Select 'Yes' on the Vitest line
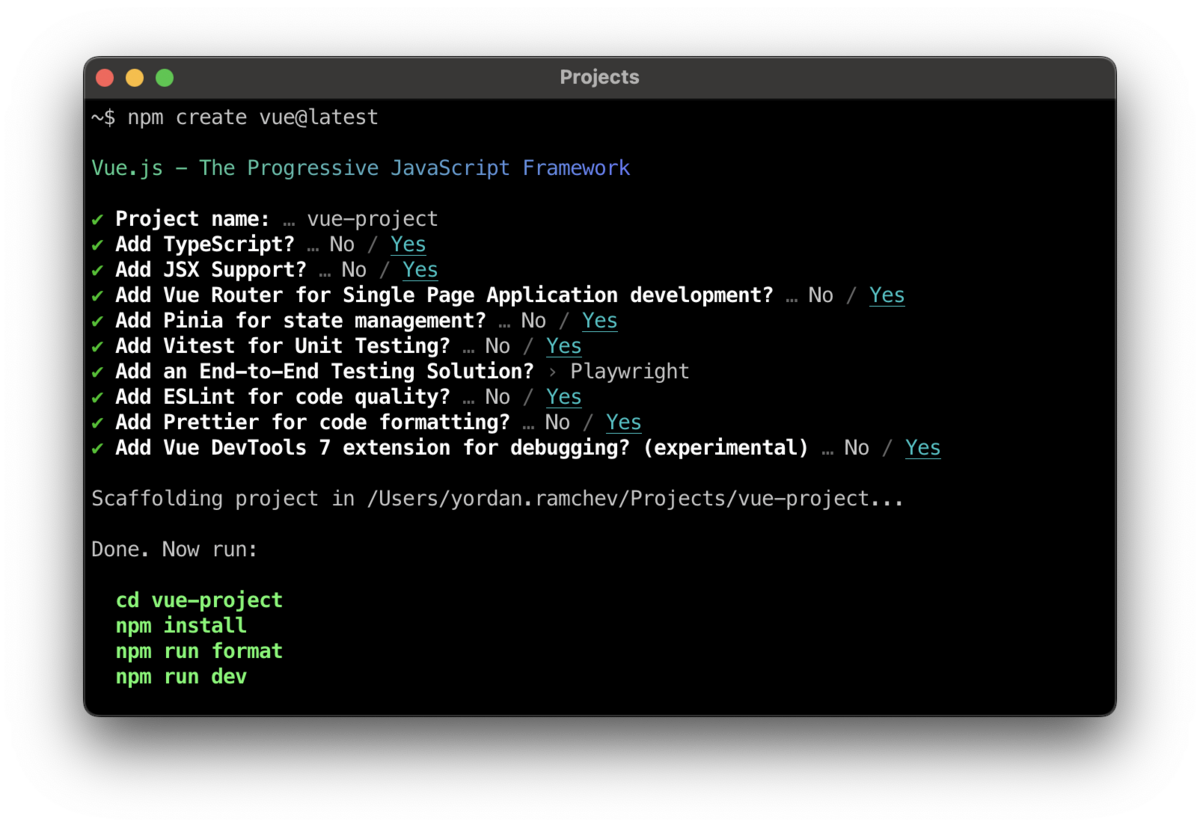 [x=564, y=346]
